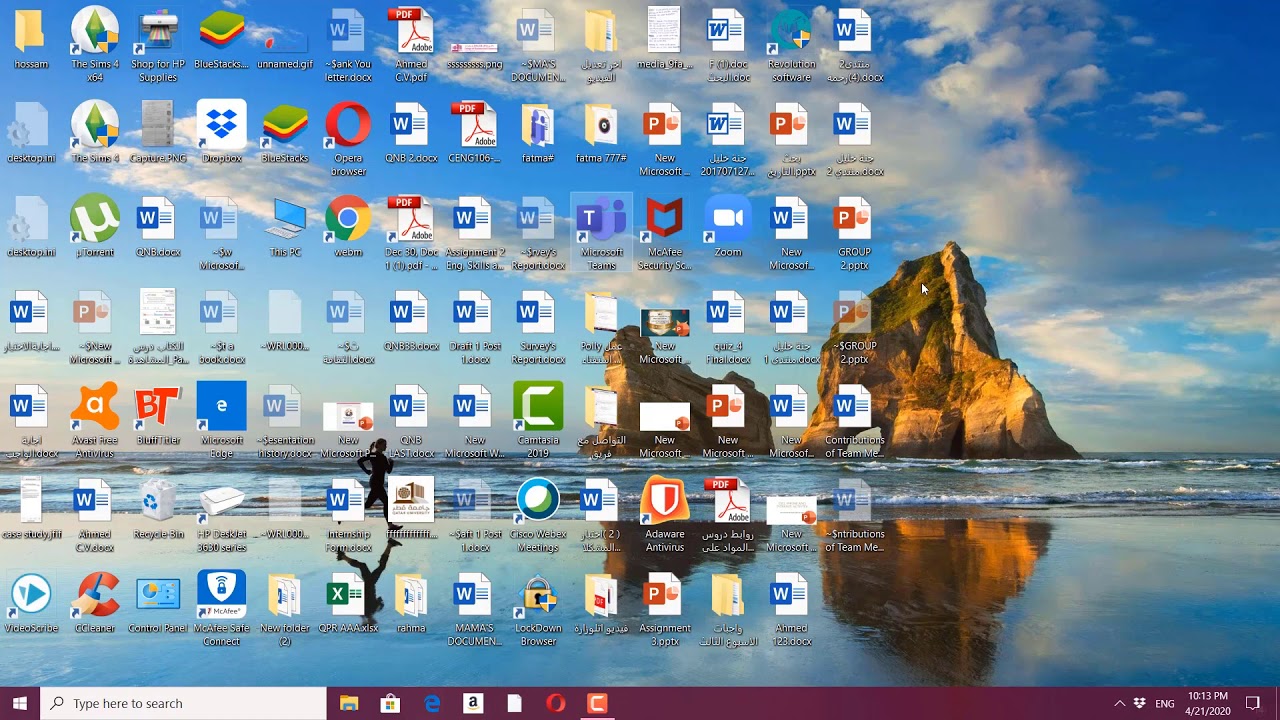This screenshot has height=720, width=1280.
Task: Select the µTorrent desktop shortcut
Action: [95, 227]
